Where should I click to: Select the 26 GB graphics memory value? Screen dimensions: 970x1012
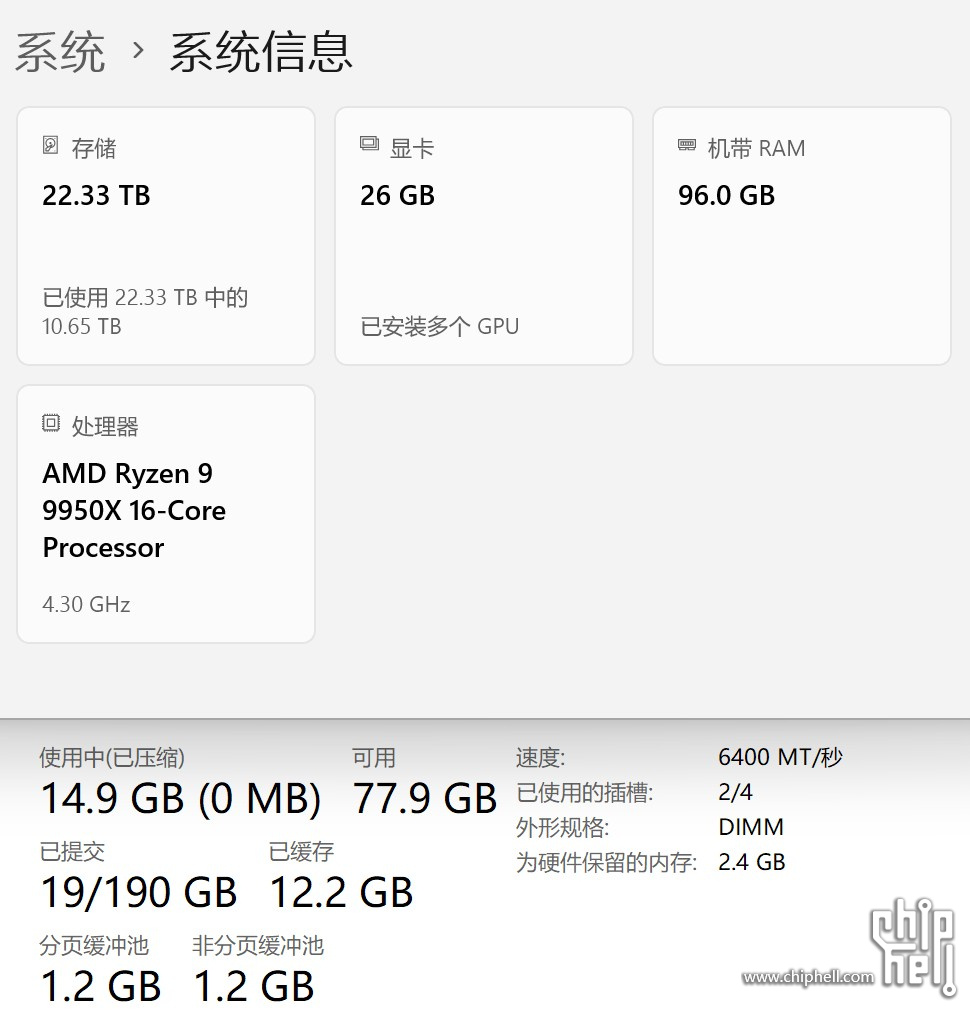[x=398, y=196]
